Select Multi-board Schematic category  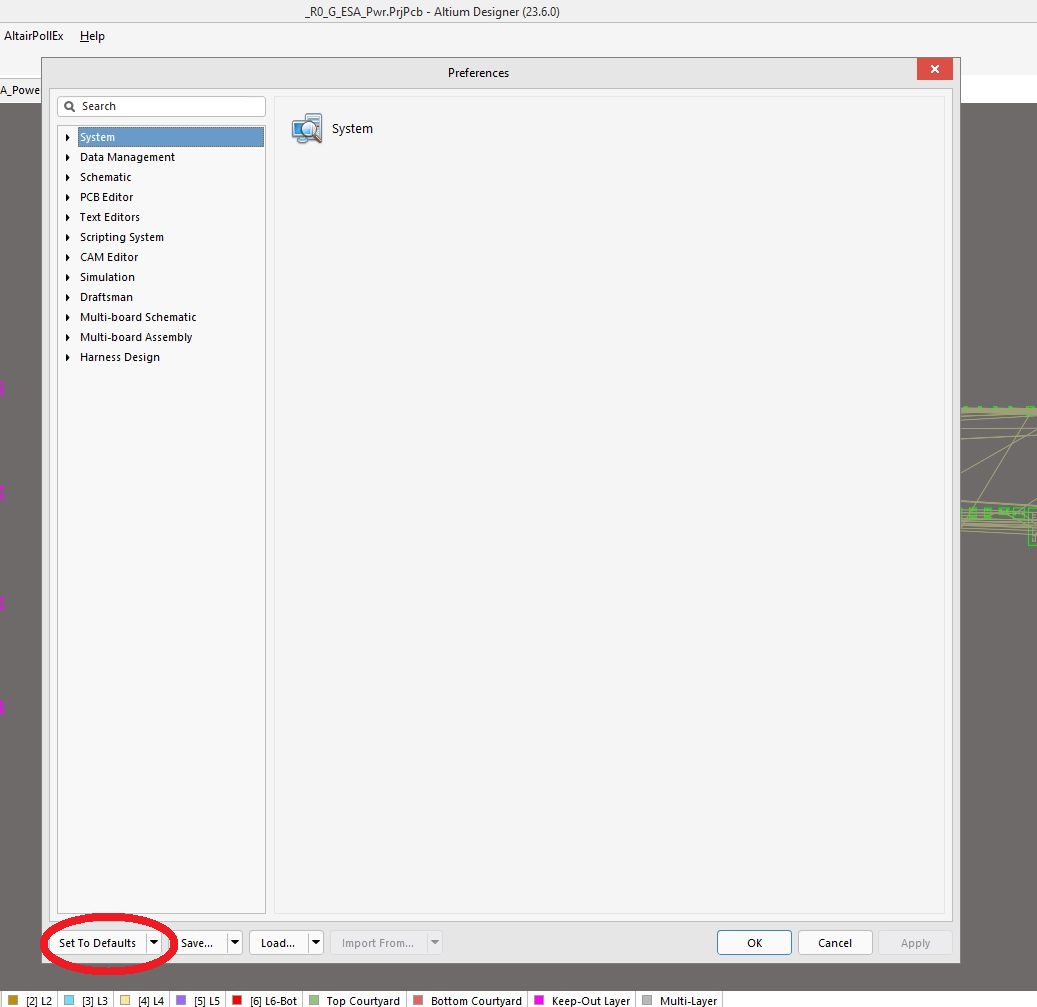point(138,317)
